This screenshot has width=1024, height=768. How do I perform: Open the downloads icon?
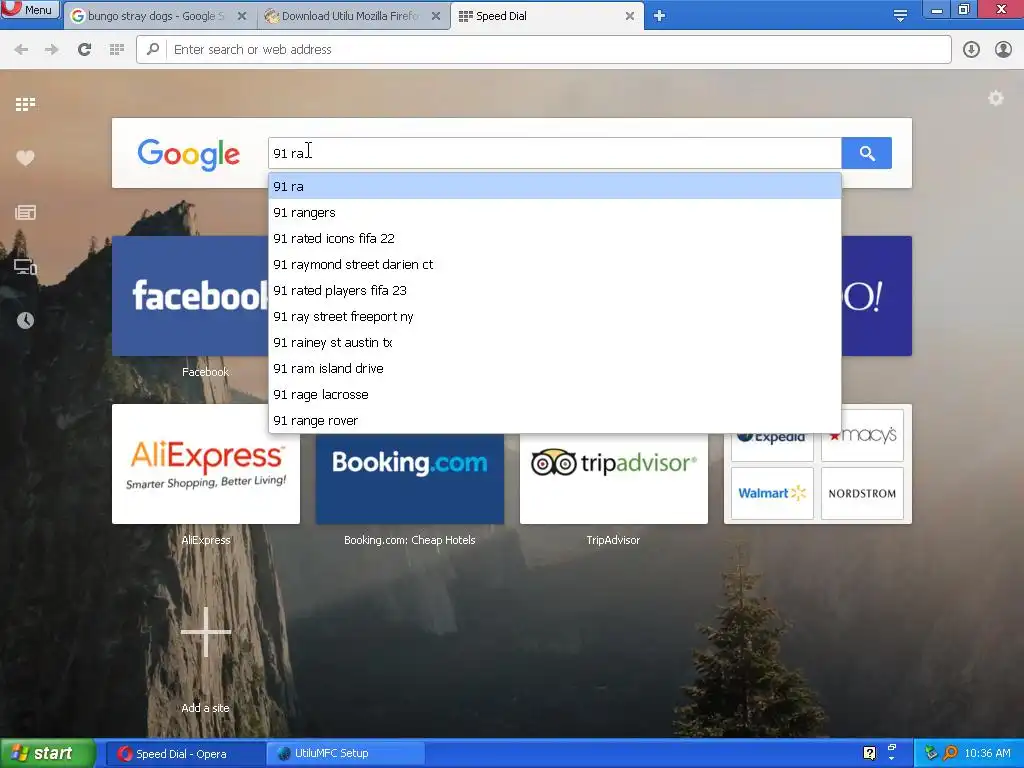coord(971,50)
